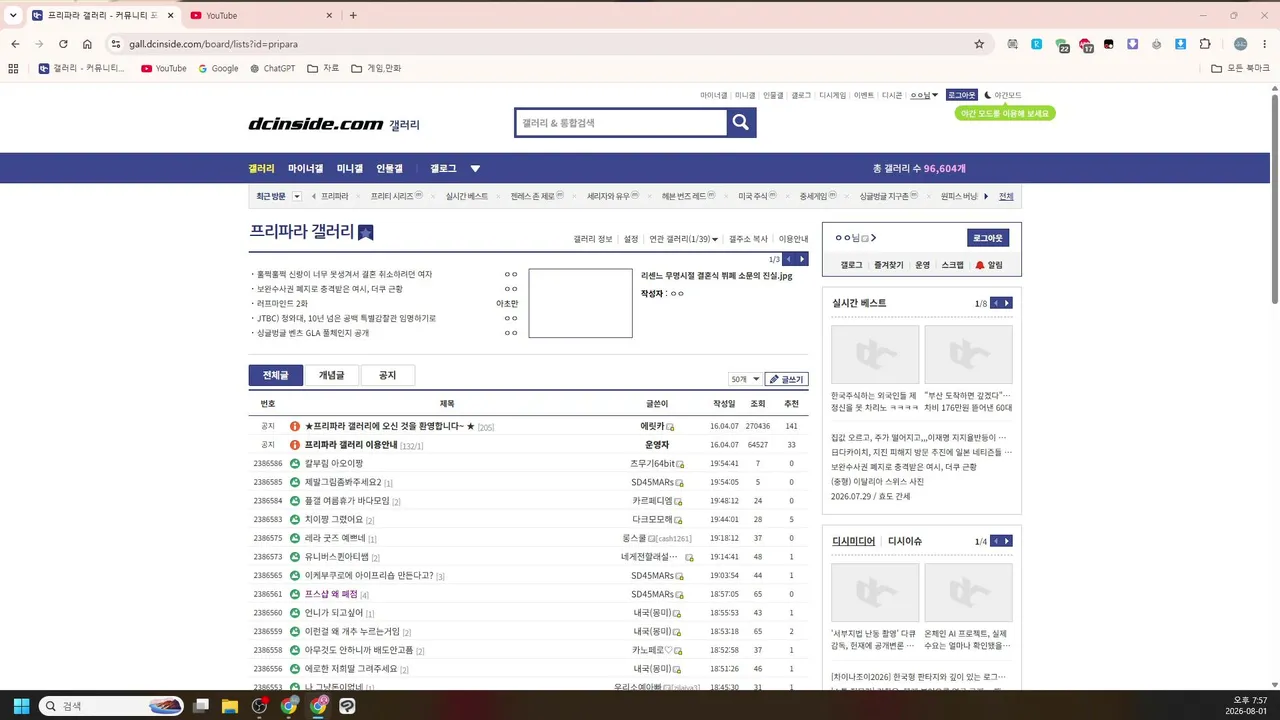Viewport: 1280px width, 720px height.
Task: Toggle 야간모드 night mode
Action: coord(1003,95)
